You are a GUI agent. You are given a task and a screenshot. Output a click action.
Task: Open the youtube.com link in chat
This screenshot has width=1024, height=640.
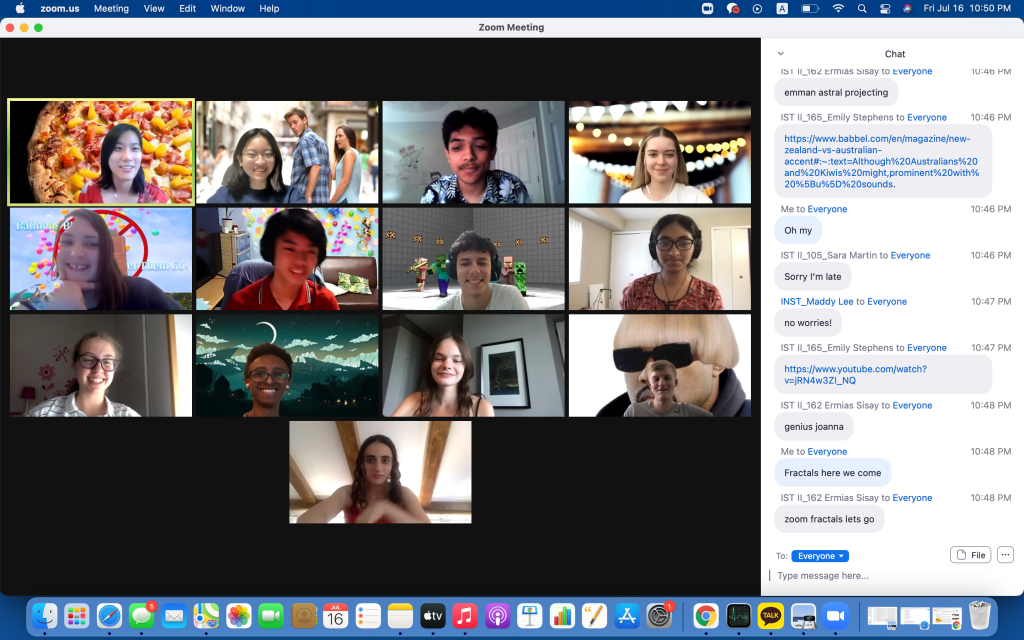[x=855, y=375]
